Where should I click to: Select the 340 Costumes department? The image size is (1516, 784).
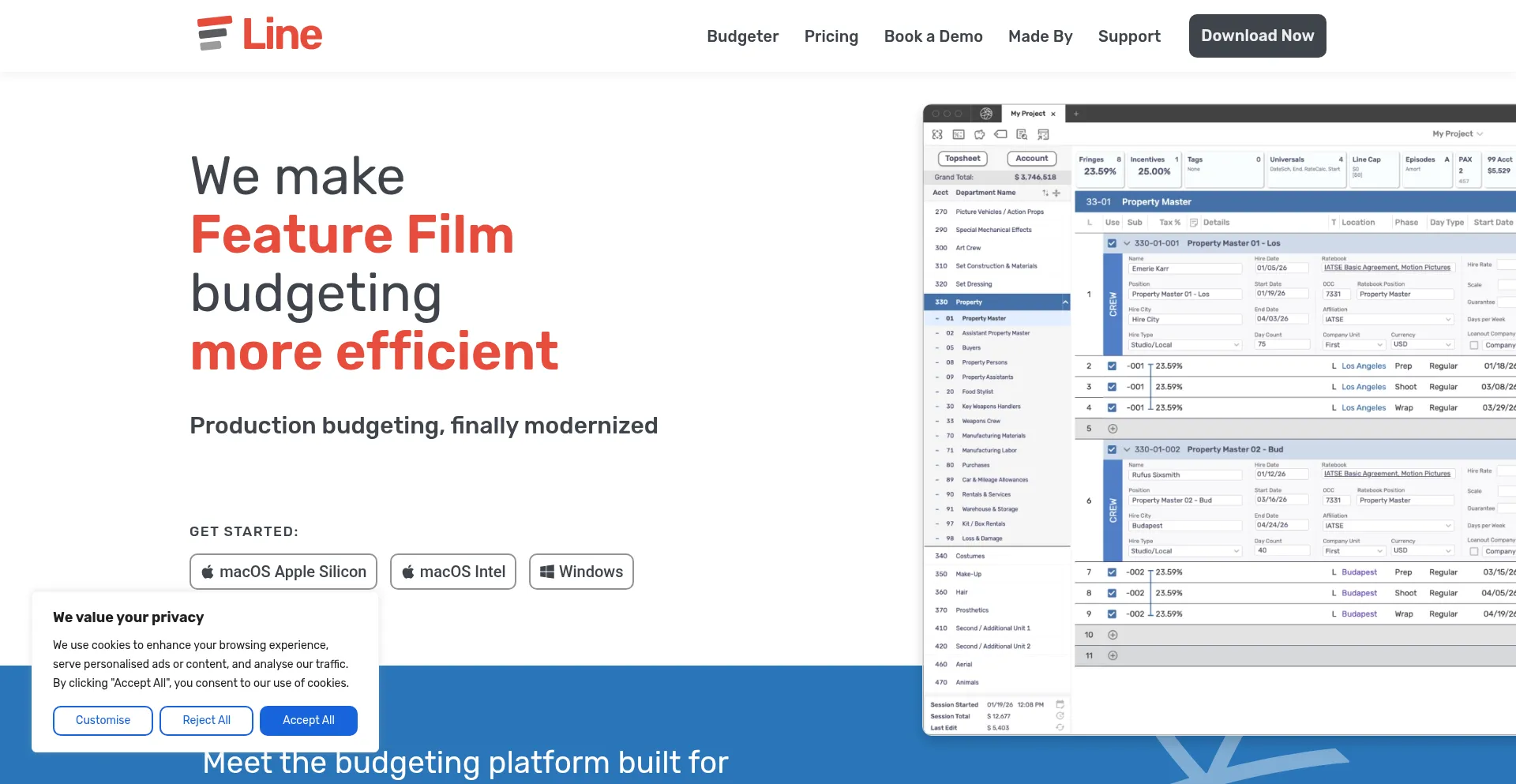[997, 556]
